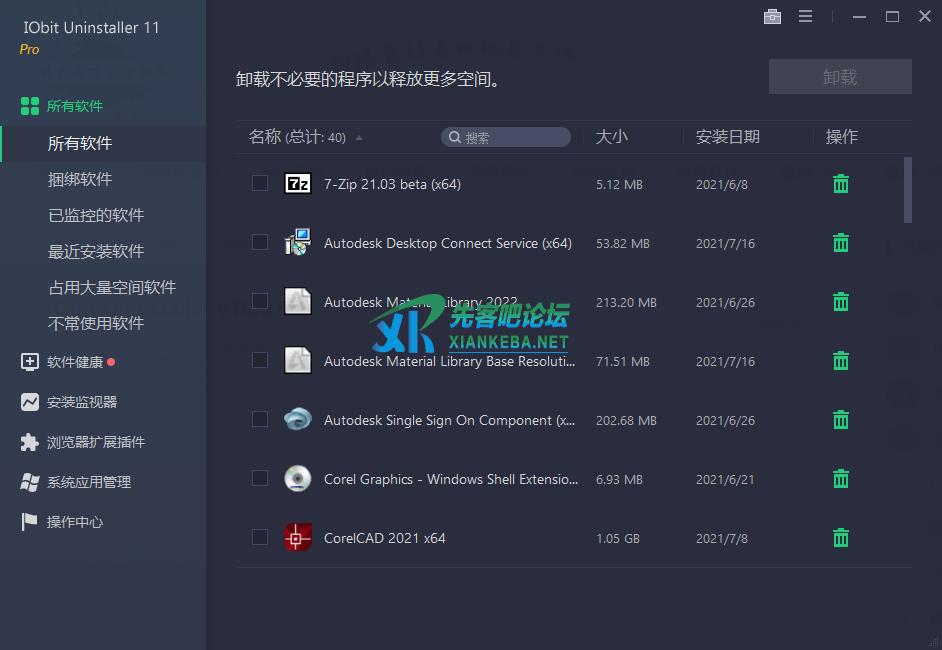
Task: Sort list by the 名称 column arrow
Action: [x=359, y=138]
